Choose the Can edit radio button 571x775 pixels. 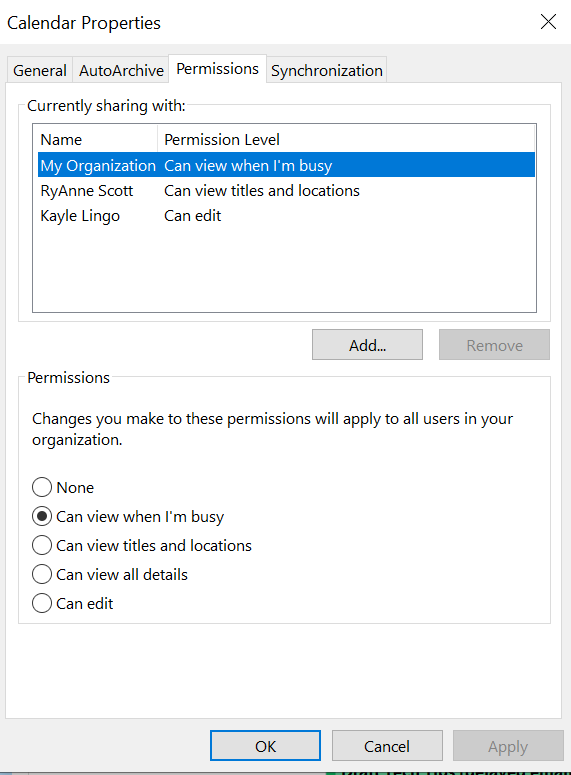coord(42,603)
